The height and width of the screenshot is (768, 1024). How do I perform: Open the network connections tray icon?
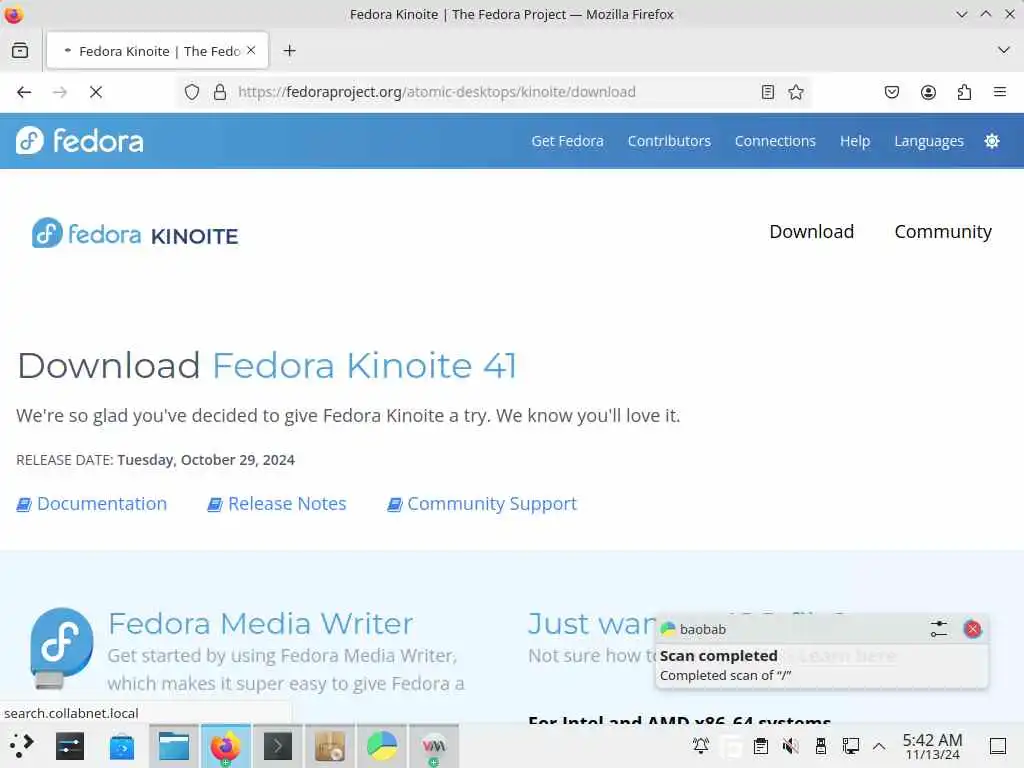pos(850,746)
